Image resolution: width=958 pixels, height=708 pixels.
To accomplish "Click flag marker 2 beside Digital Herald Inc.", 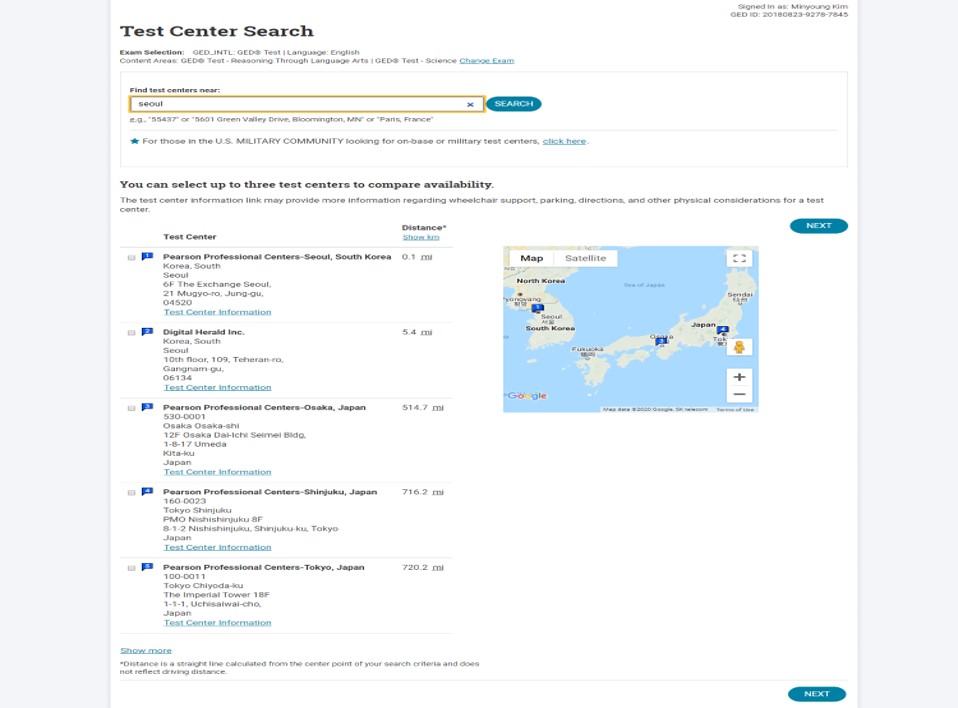I will (147, 332).
